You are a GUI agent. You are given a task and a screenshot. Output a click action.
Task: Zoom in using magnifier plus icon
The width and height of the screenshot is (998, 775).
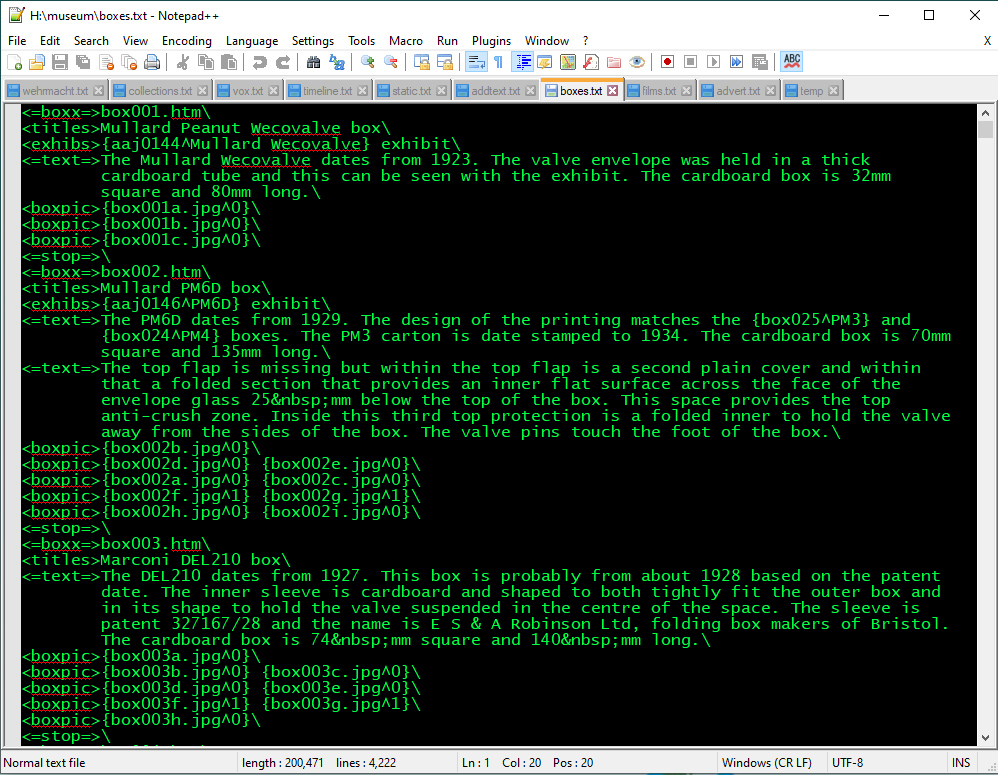point(367,62)
